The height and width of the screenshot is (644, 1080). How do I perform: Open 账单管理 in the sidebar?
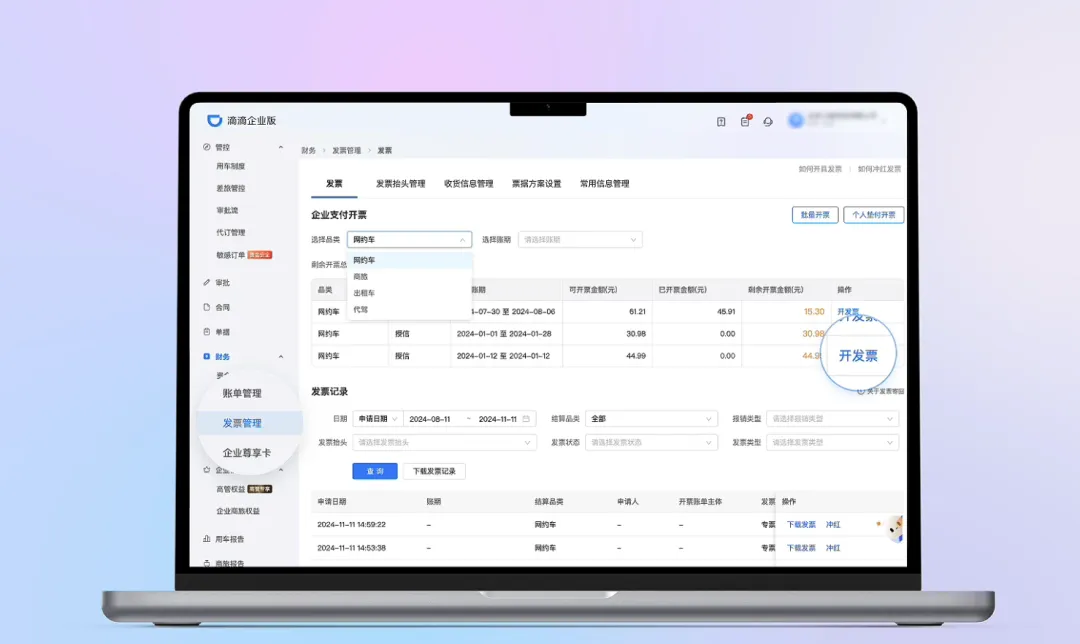click(x=242, y=393)
